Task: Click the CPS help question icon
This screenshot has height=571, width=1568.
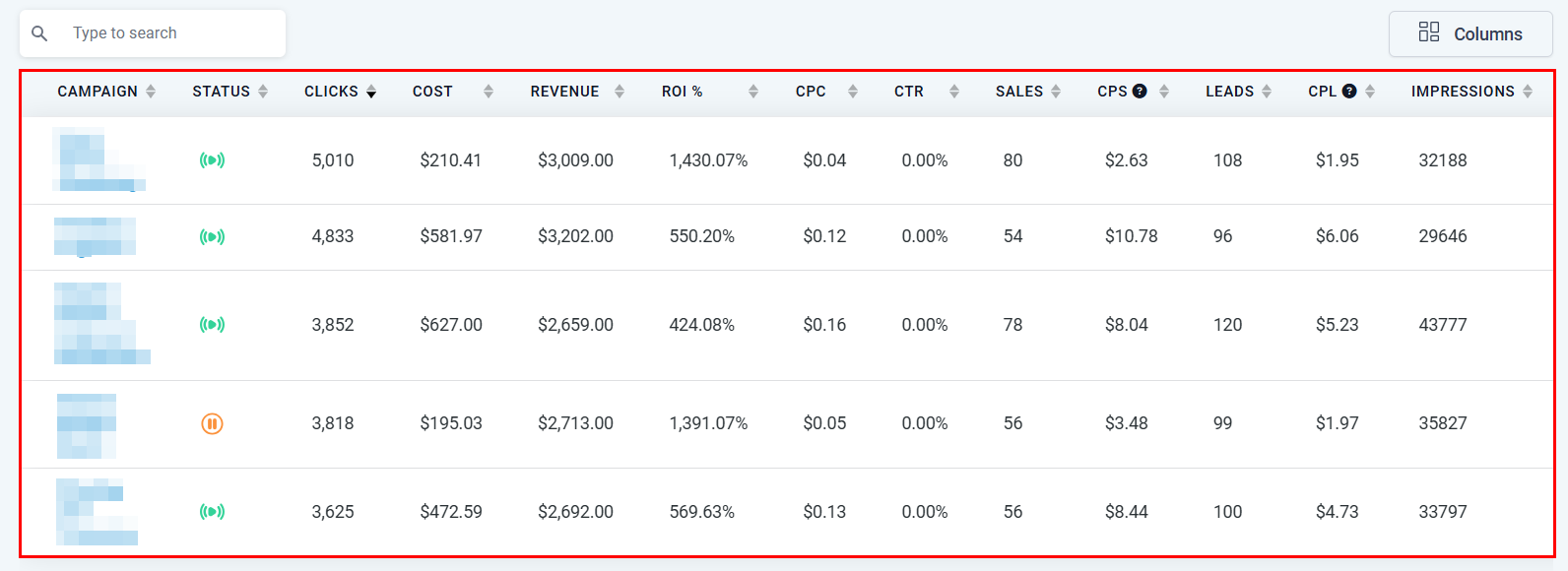Action: click(x=1140, y=92)
